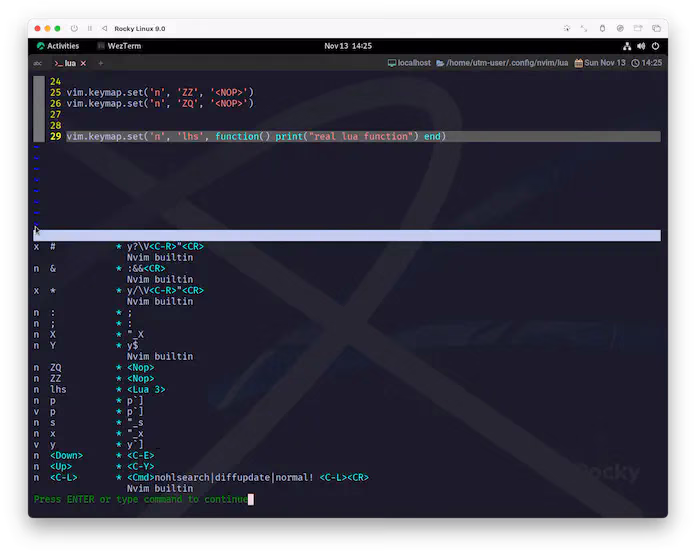
Task: Click the folder icon before the nvim/lua path
Action: tap(440, 63)
